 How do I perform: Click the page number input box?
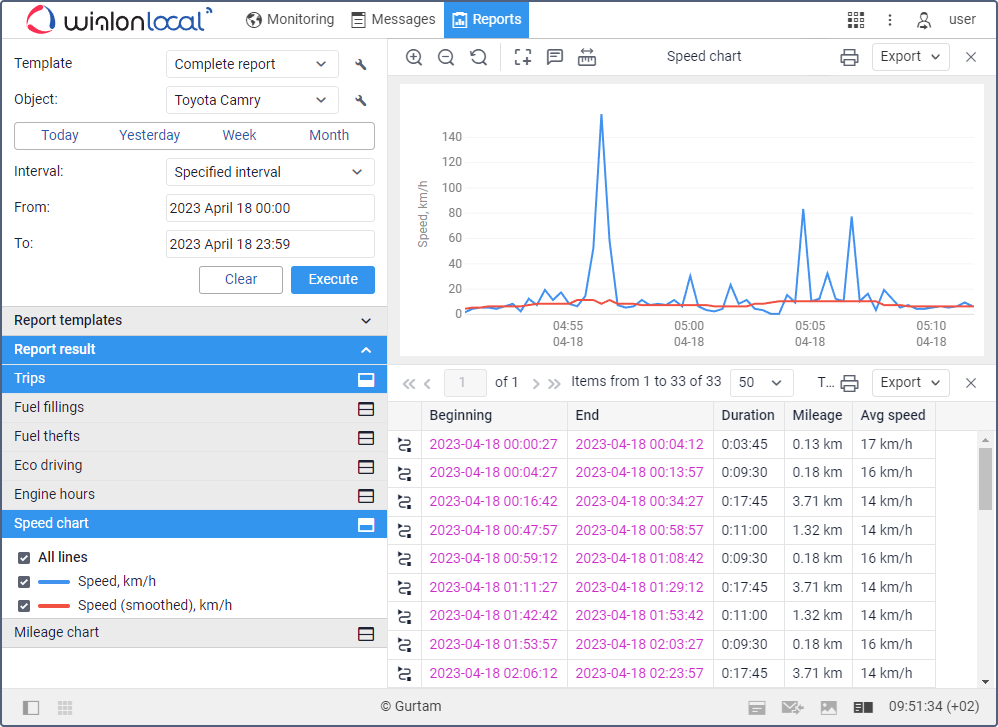click(x=465, y=383)
